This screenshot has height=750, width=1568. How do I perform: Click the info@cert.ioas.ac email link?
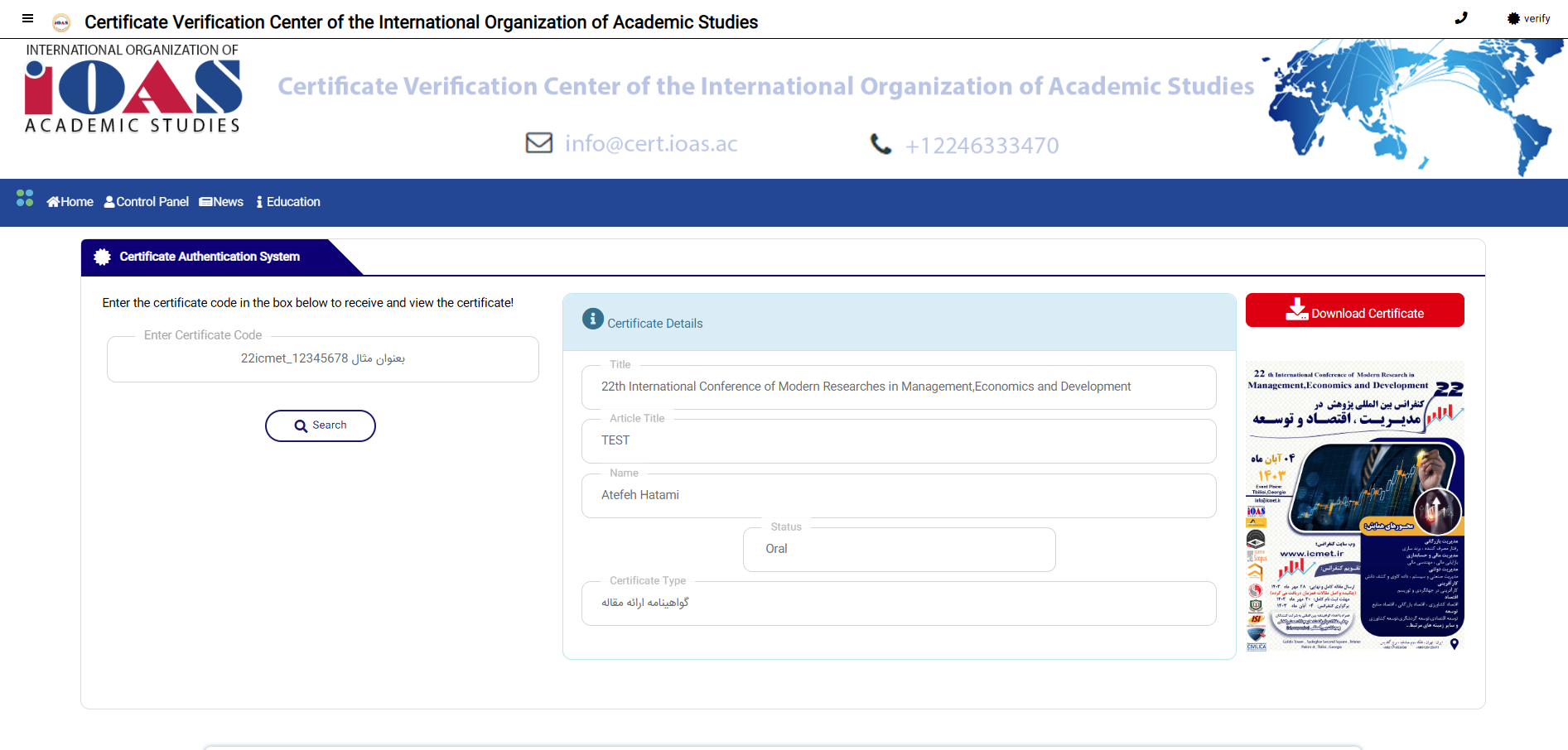(x=651, y=144)
